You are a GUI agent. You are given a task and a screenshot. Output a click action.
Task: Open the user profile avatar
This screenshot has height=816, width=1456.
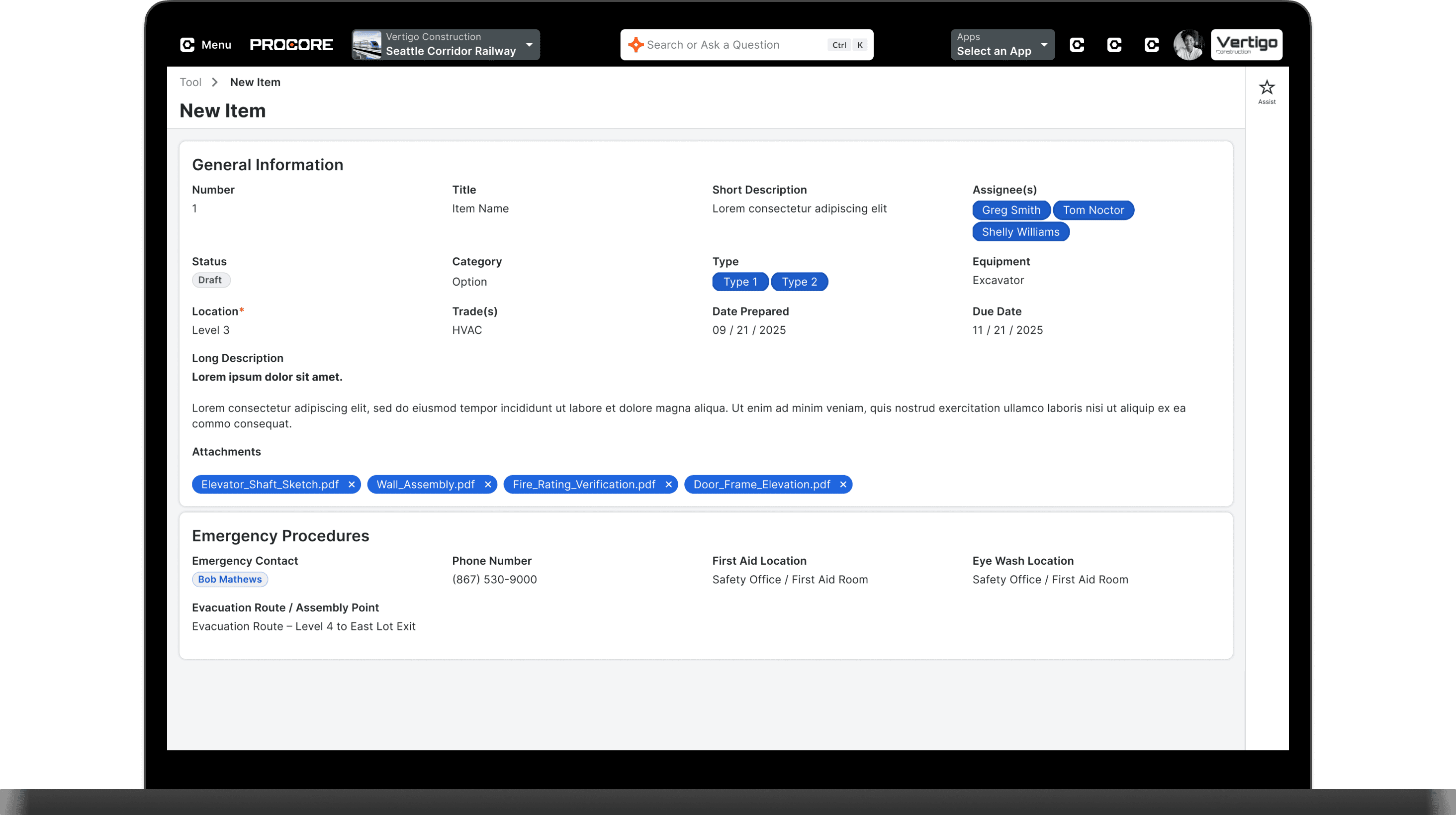tap(1188, 45)
